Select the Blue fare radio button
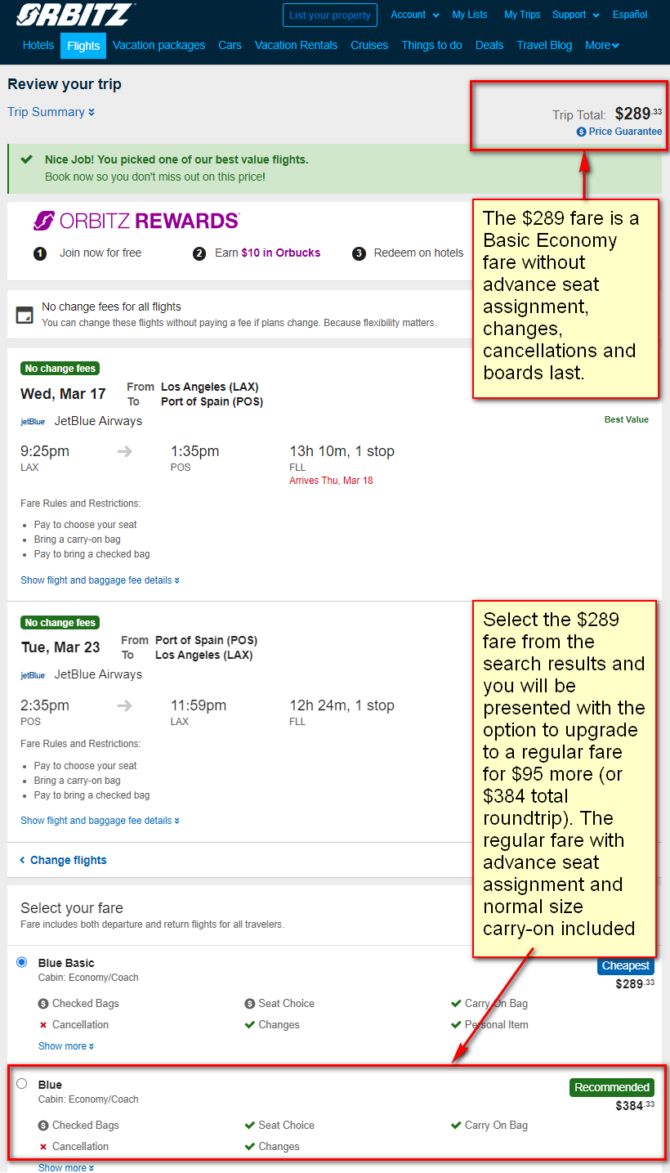This screenshot has width=670, height=1173. (x=22, y=1083)
